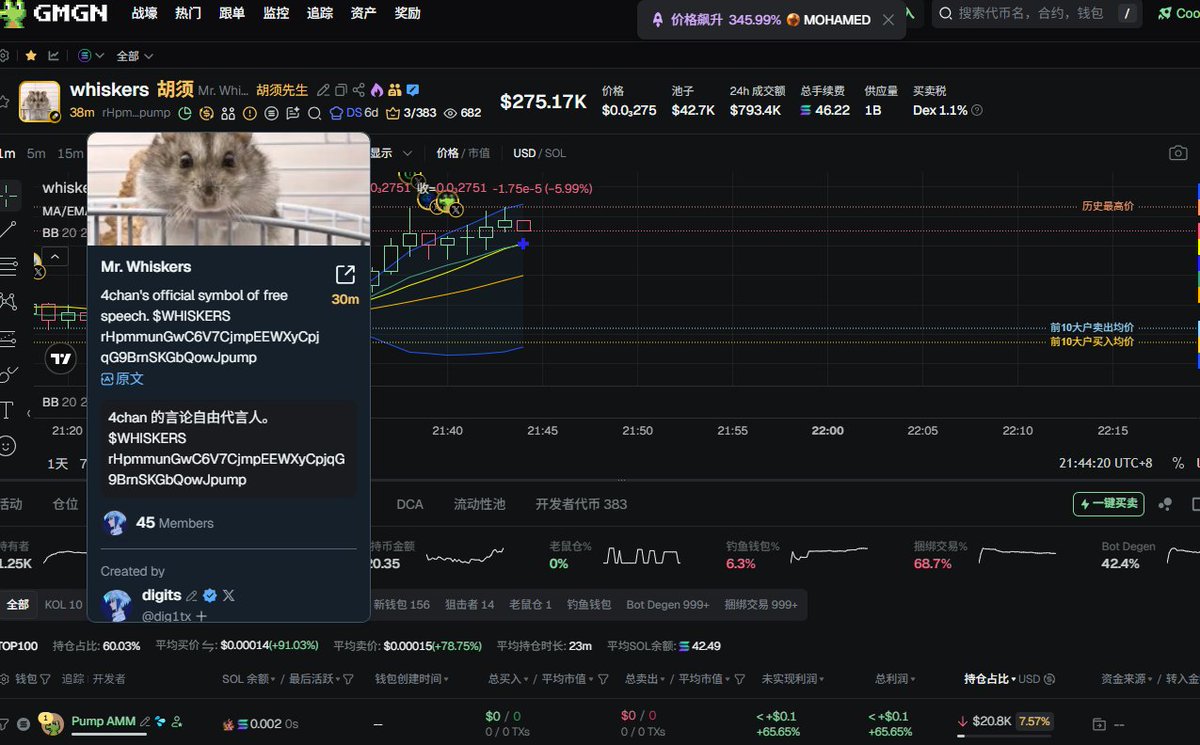Image resolution: width=1200 pixels, height=745 pixels.
Task: Click the 原文 original text link
Action: click(122, 379)
